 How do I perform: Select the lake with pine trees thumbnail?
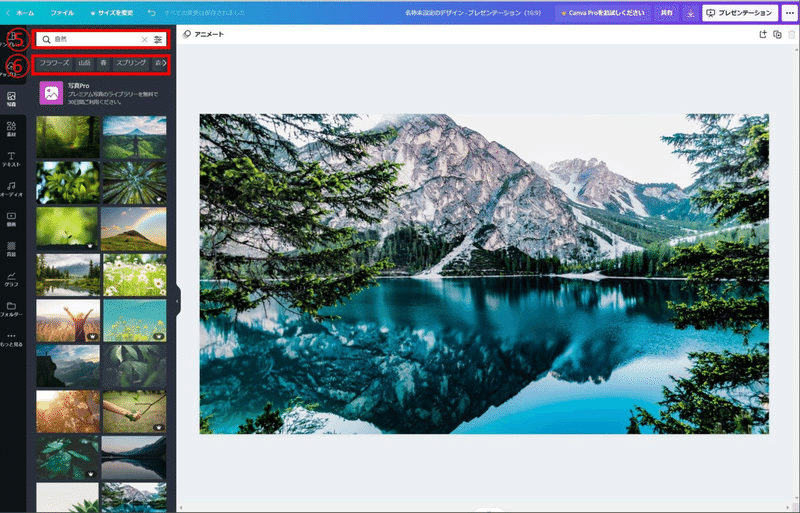68,275
